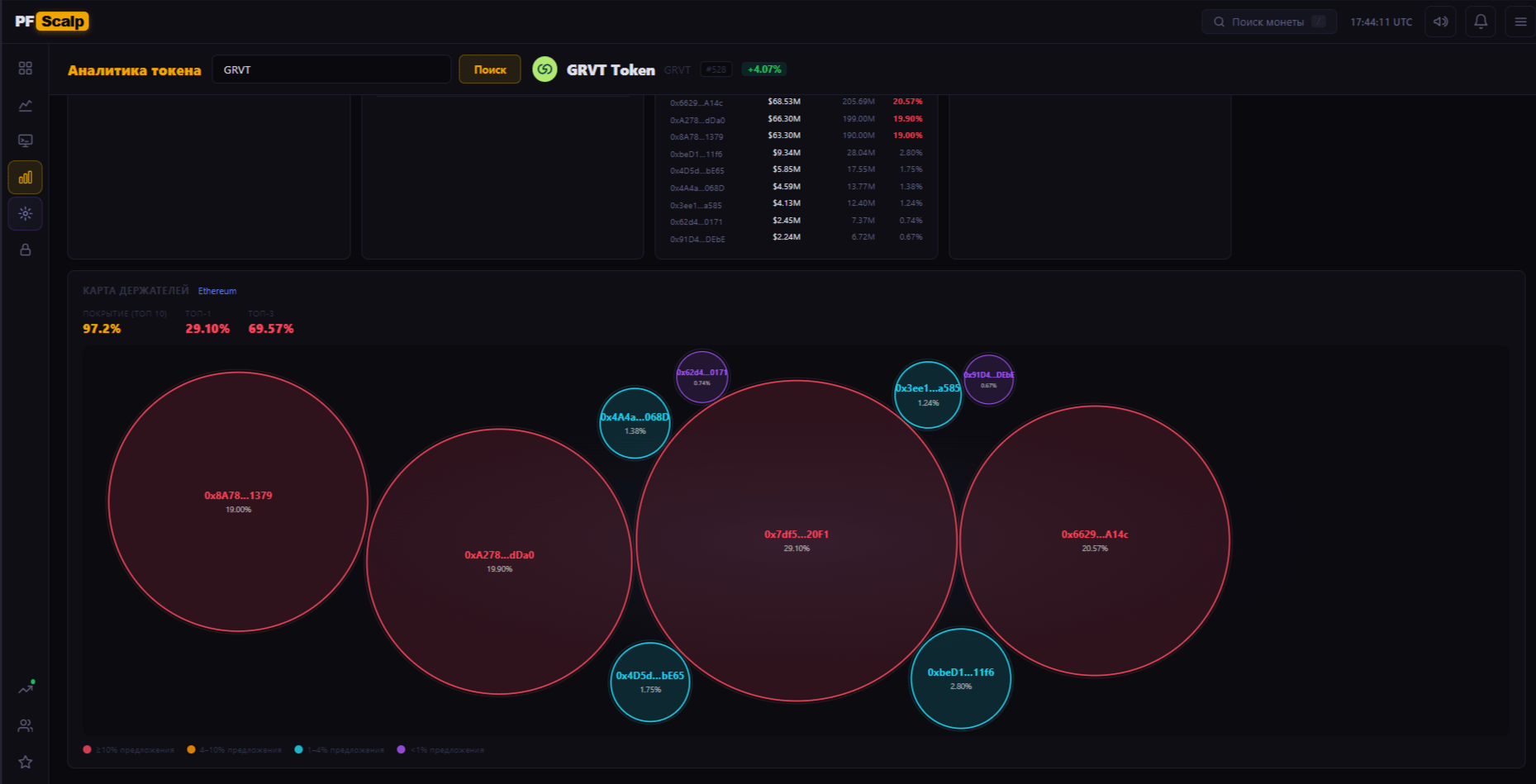Viewport: 1536px width, 784px height.
Task: Click the magnifier icon in coin search
Action: 1219,22
